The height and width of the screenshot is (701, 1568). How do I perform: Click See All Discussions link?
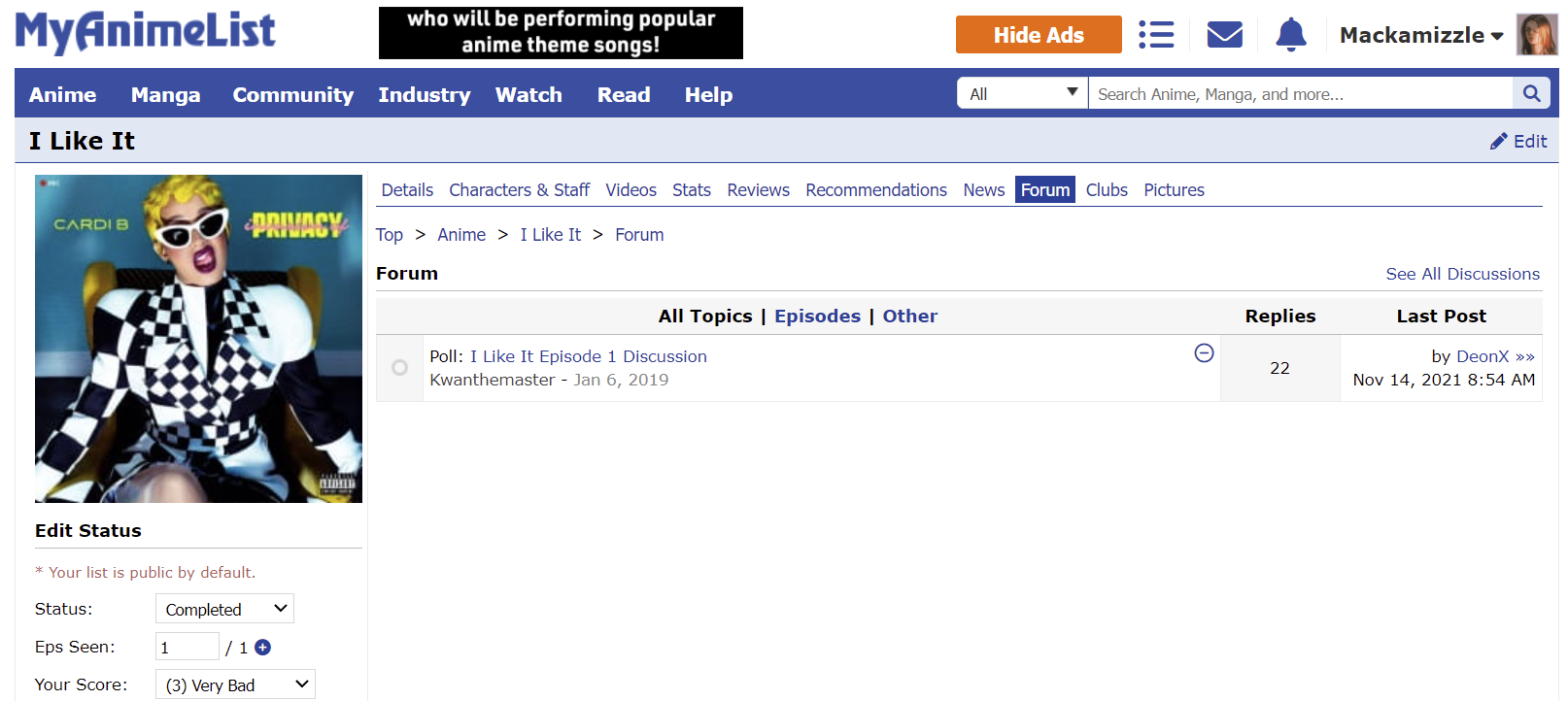pyautogui.click(x=1462, y=274)
